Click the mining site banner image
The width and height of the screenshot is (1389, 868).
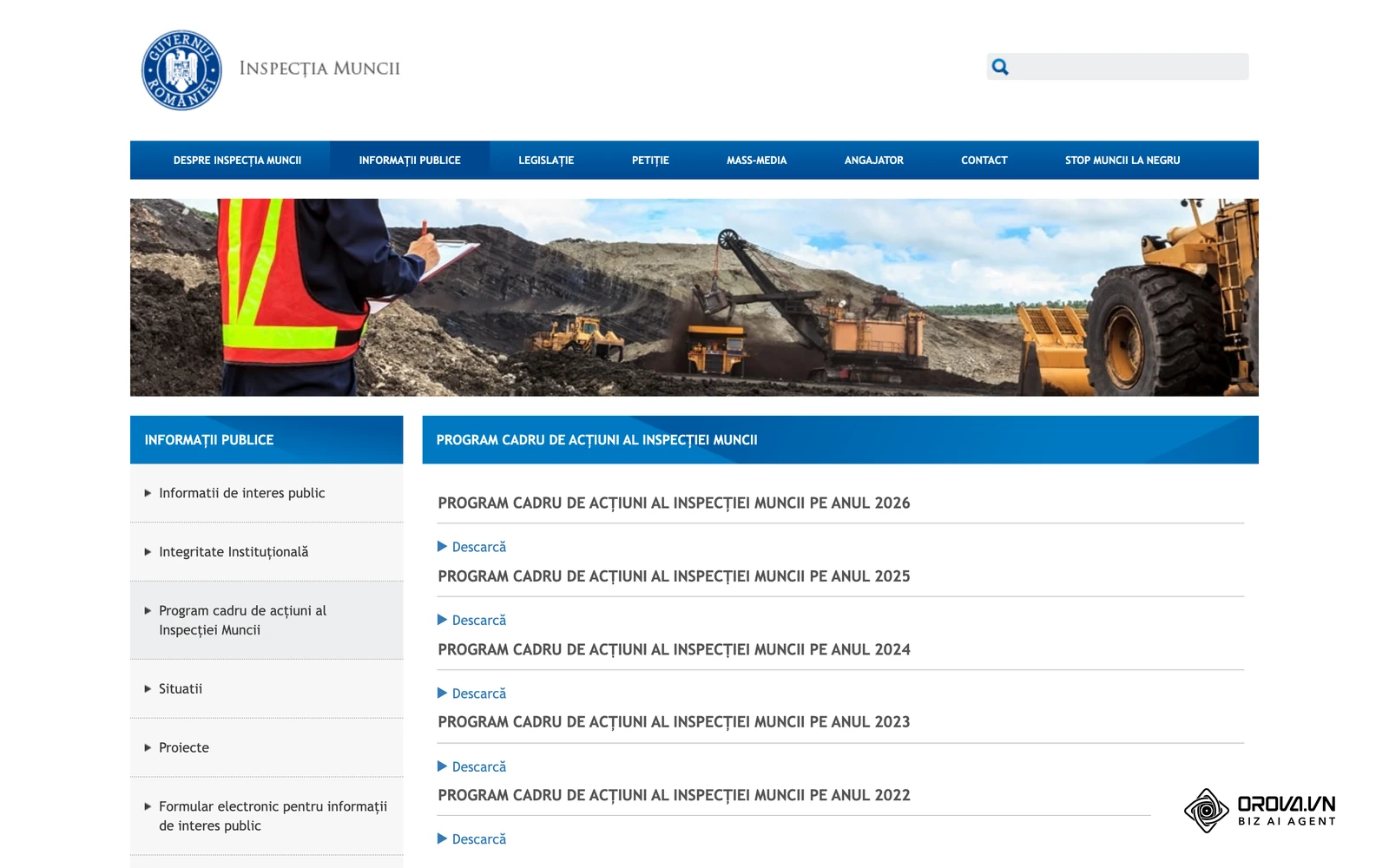(x=694, y=298)
